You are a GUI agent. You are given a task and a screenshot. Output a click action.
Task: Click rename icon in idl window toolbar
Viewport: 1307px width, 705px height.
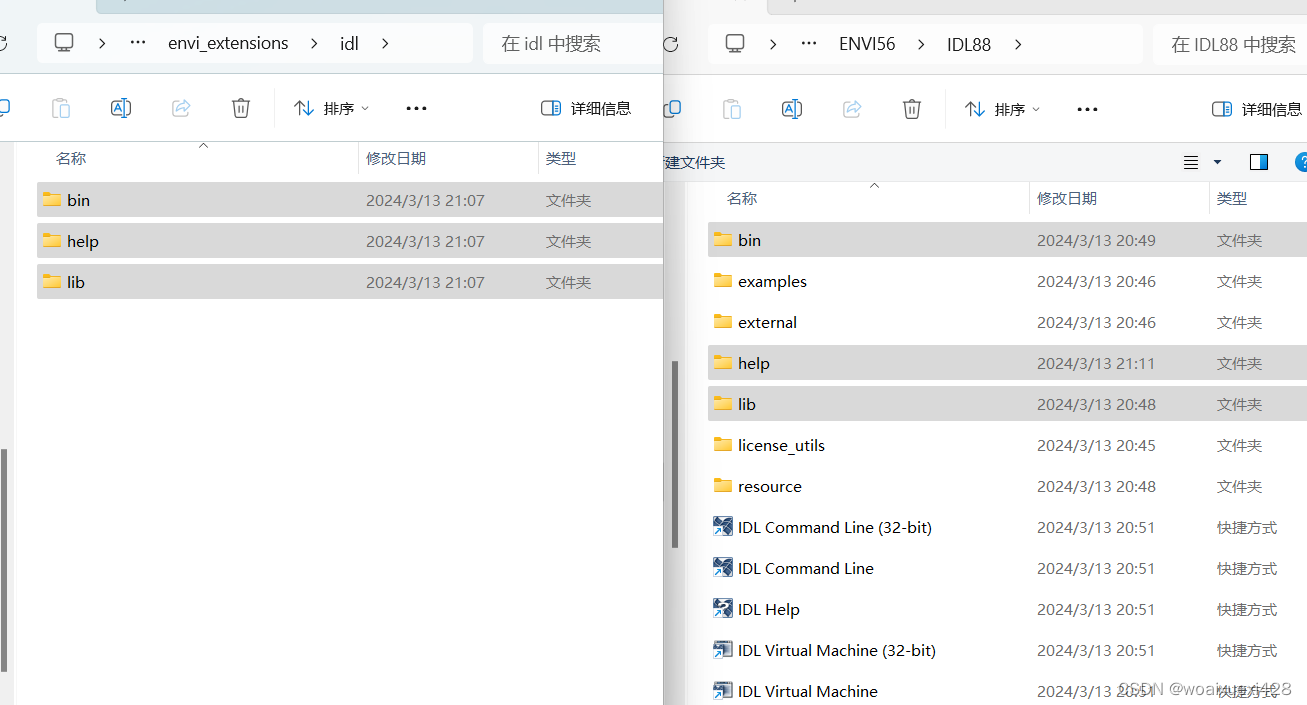(121, 108)
